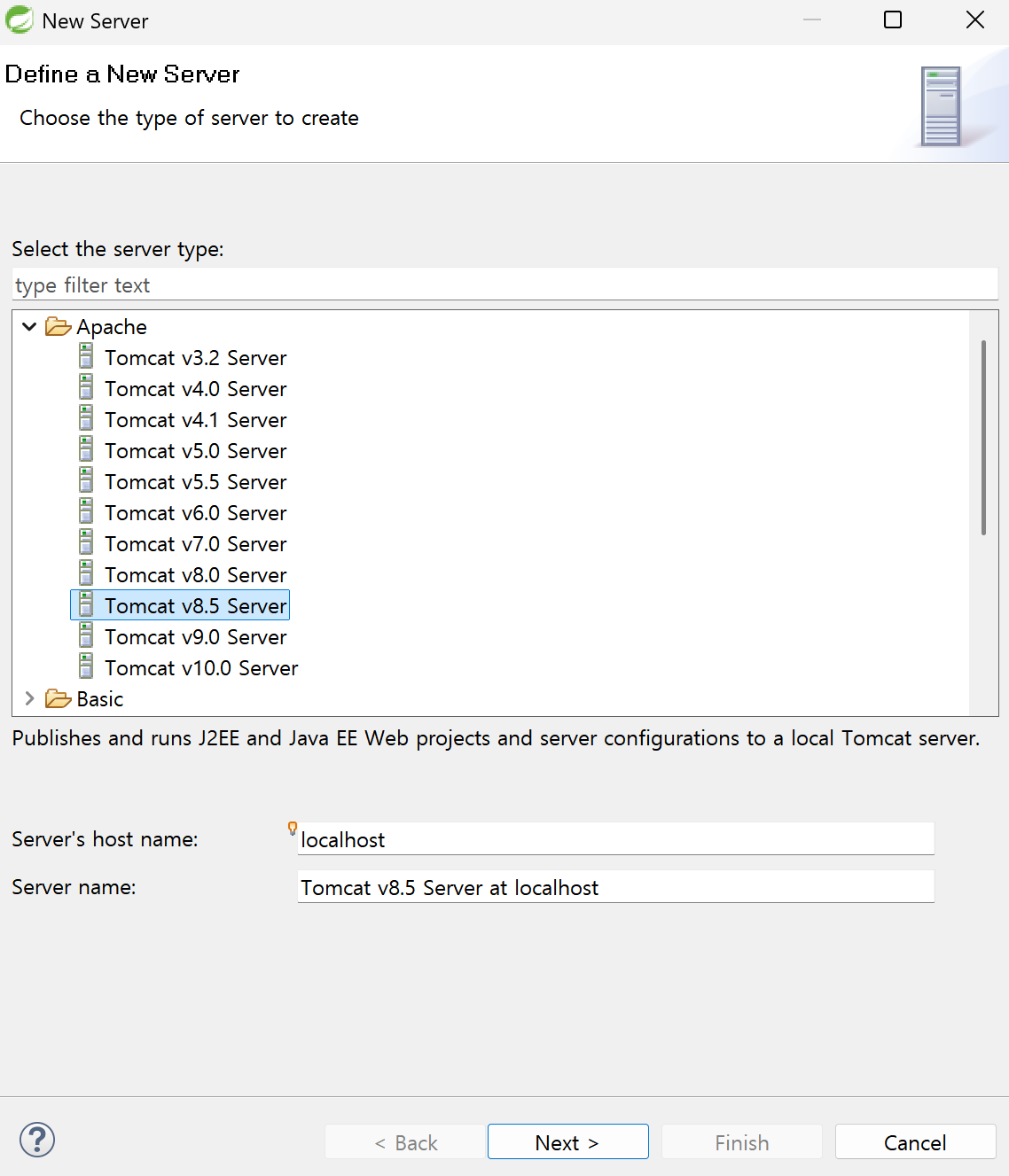1009x1176 pixels.
Task: Collapse the Apache category
Action: click(x=29, y=327)
